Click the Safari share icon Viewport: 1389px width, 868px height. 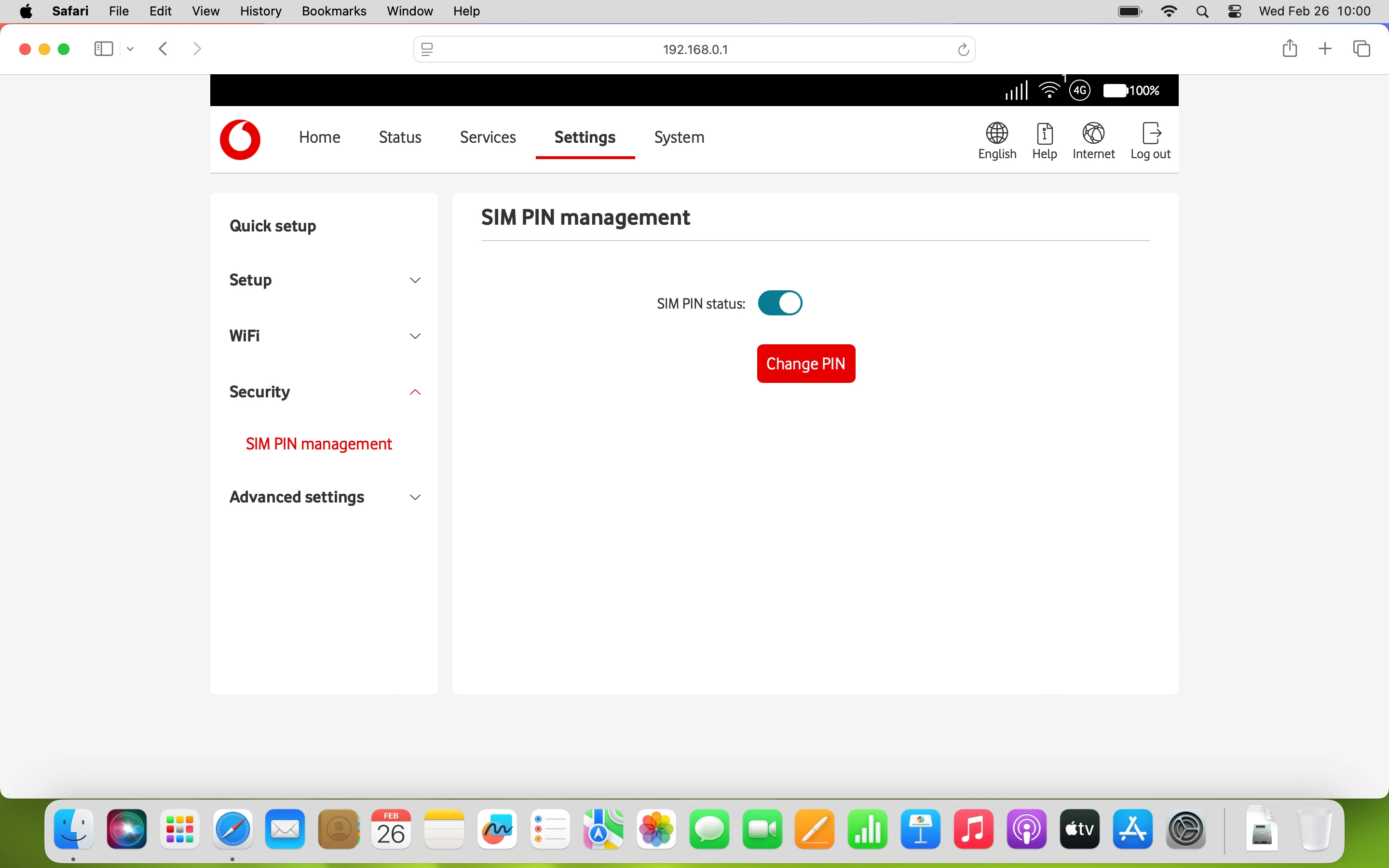pyautogui.click(x=1289, y=49)
